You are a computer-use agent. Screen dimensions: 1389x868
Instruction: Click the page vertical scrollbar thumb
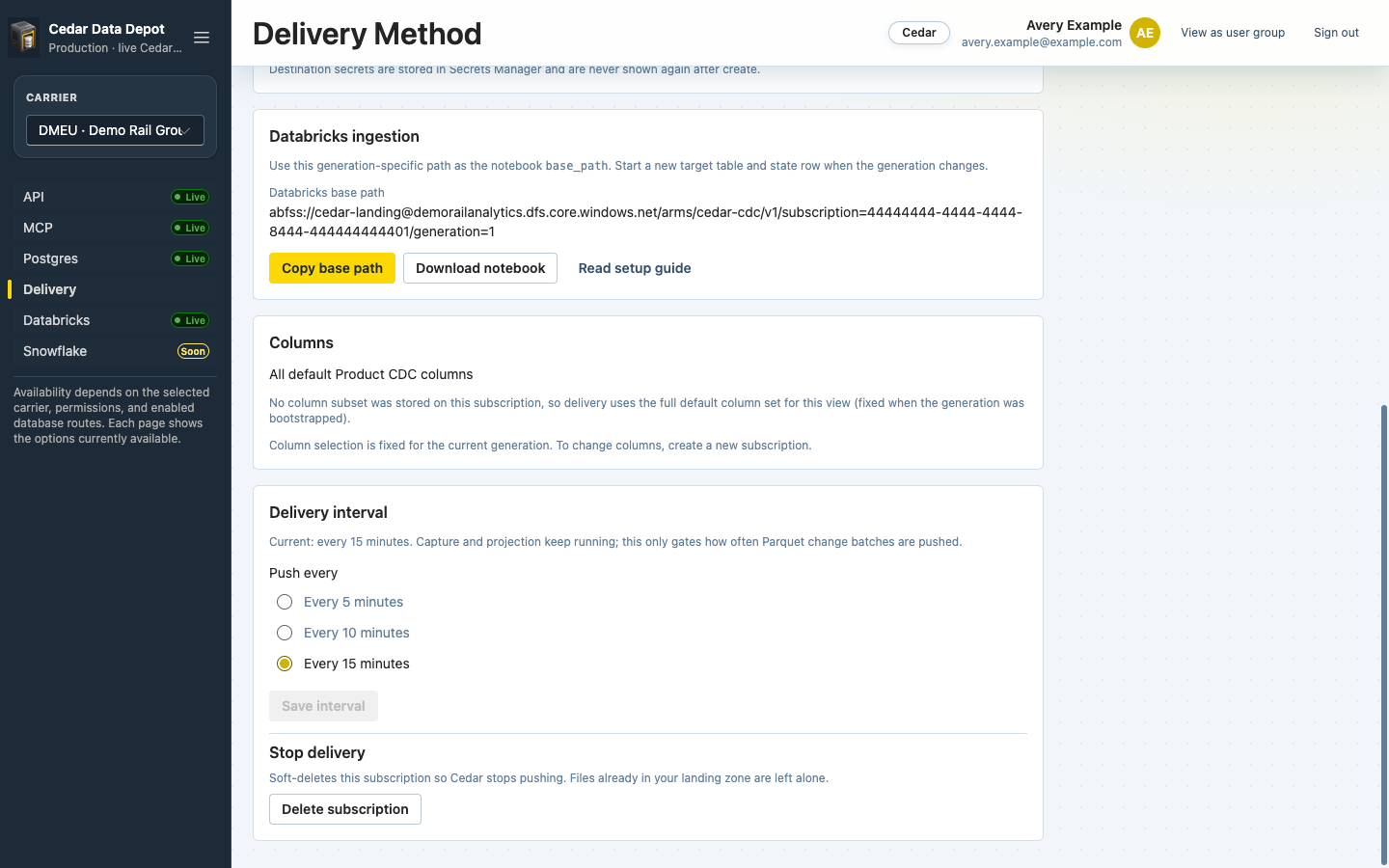[1384, 635]
